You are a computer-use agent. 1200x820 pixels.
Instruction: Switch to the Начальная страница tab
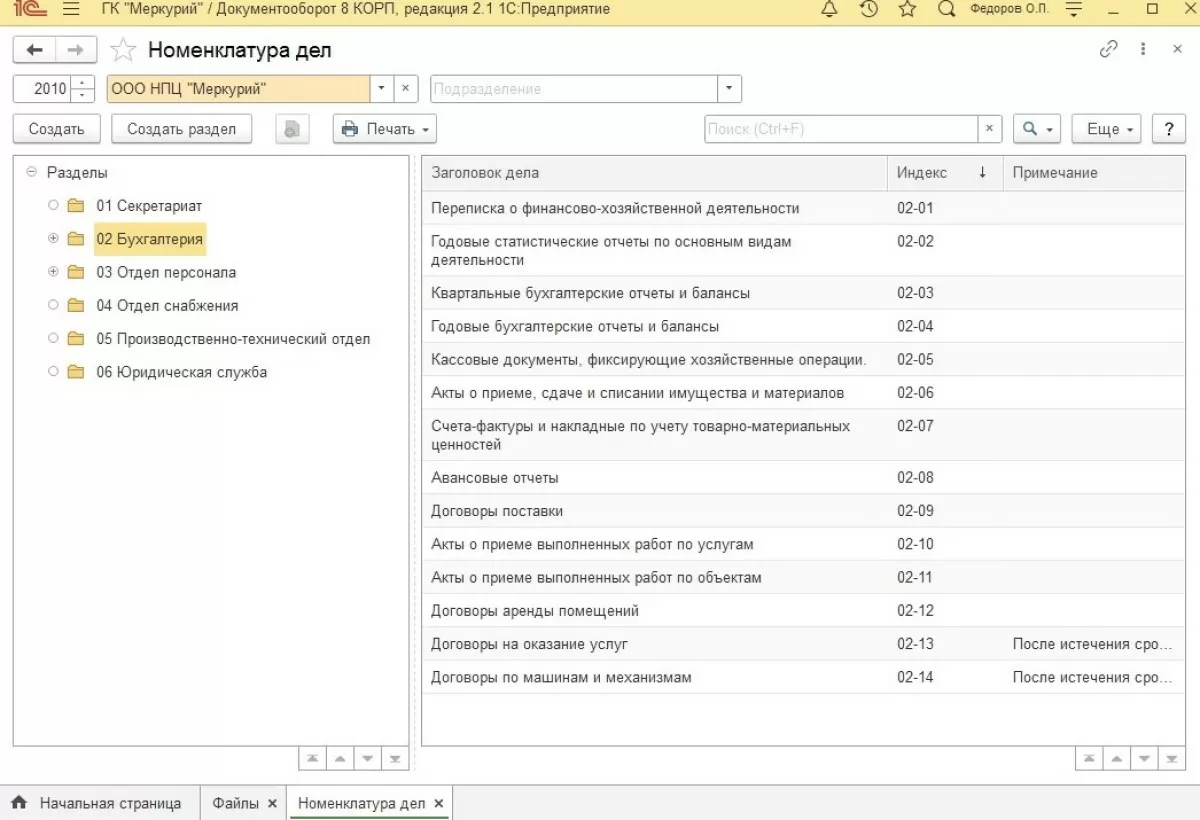pos(97,803)
